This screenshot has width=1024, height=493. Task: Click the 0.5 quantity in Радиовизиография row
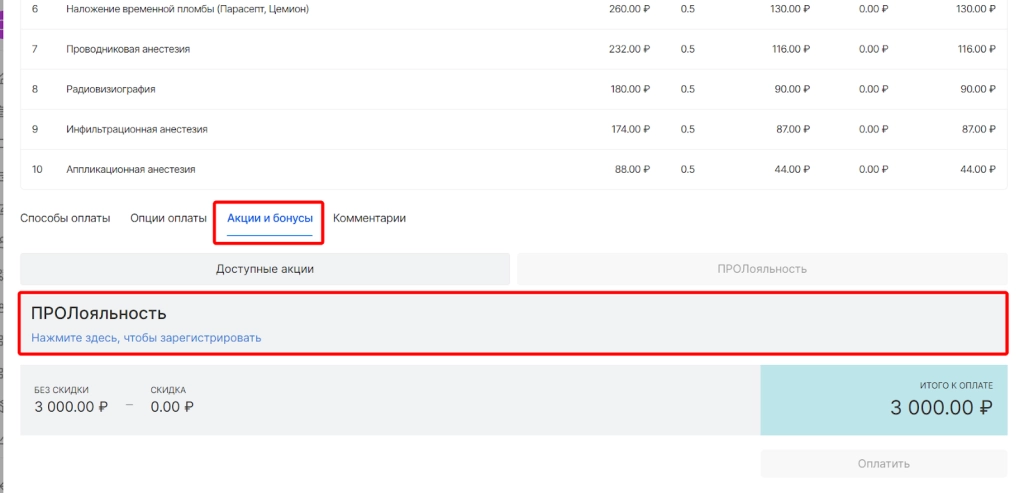tap(687, 89)
